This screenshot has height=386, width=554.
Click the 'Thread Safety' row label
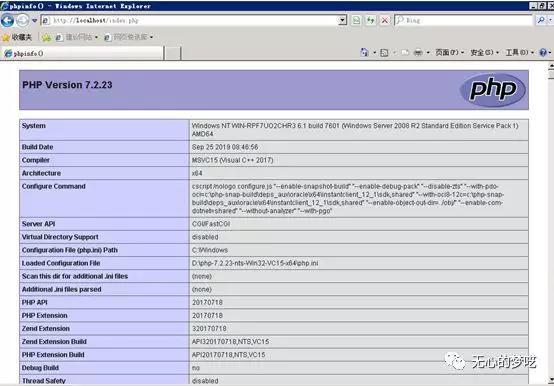pos(44,381)
